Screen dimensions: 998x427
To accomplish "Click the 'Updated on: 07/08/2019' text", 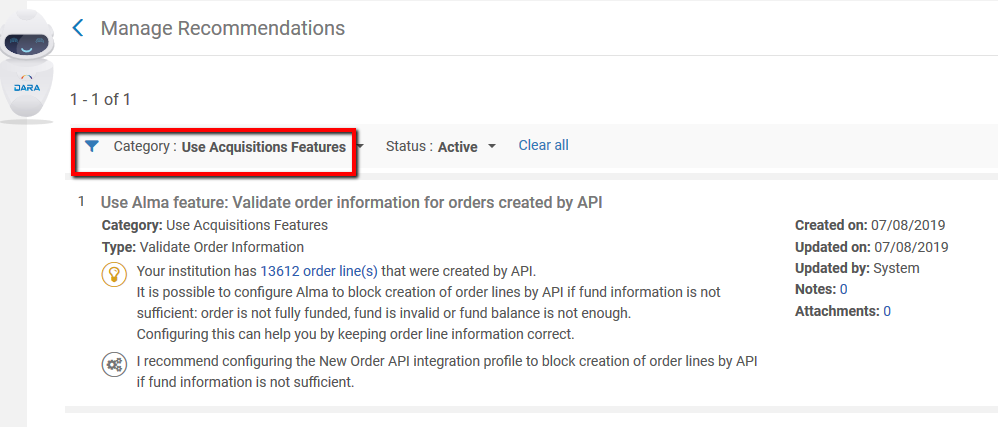I will [x=872, y=247].
